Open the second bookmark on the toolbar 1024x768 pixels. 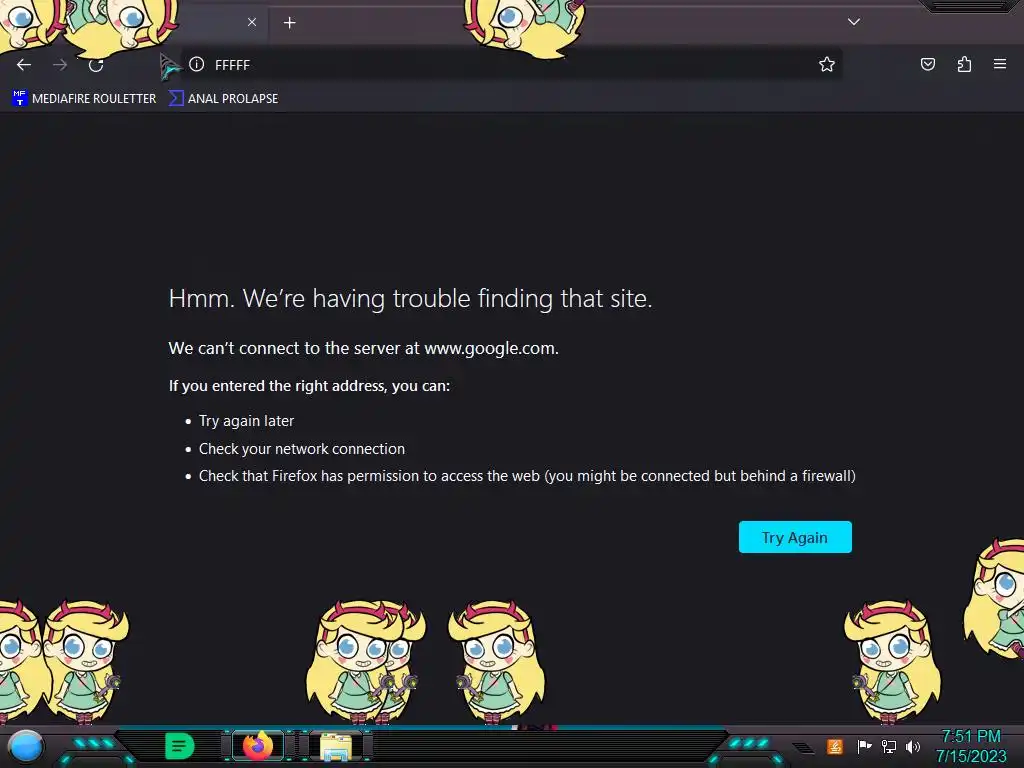click(224, 99)
